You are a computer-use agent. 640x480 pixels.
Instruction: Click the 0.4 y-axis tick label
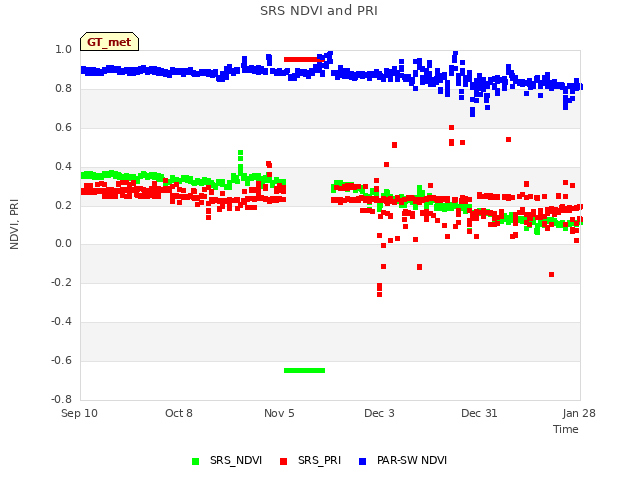pos(63,166)
